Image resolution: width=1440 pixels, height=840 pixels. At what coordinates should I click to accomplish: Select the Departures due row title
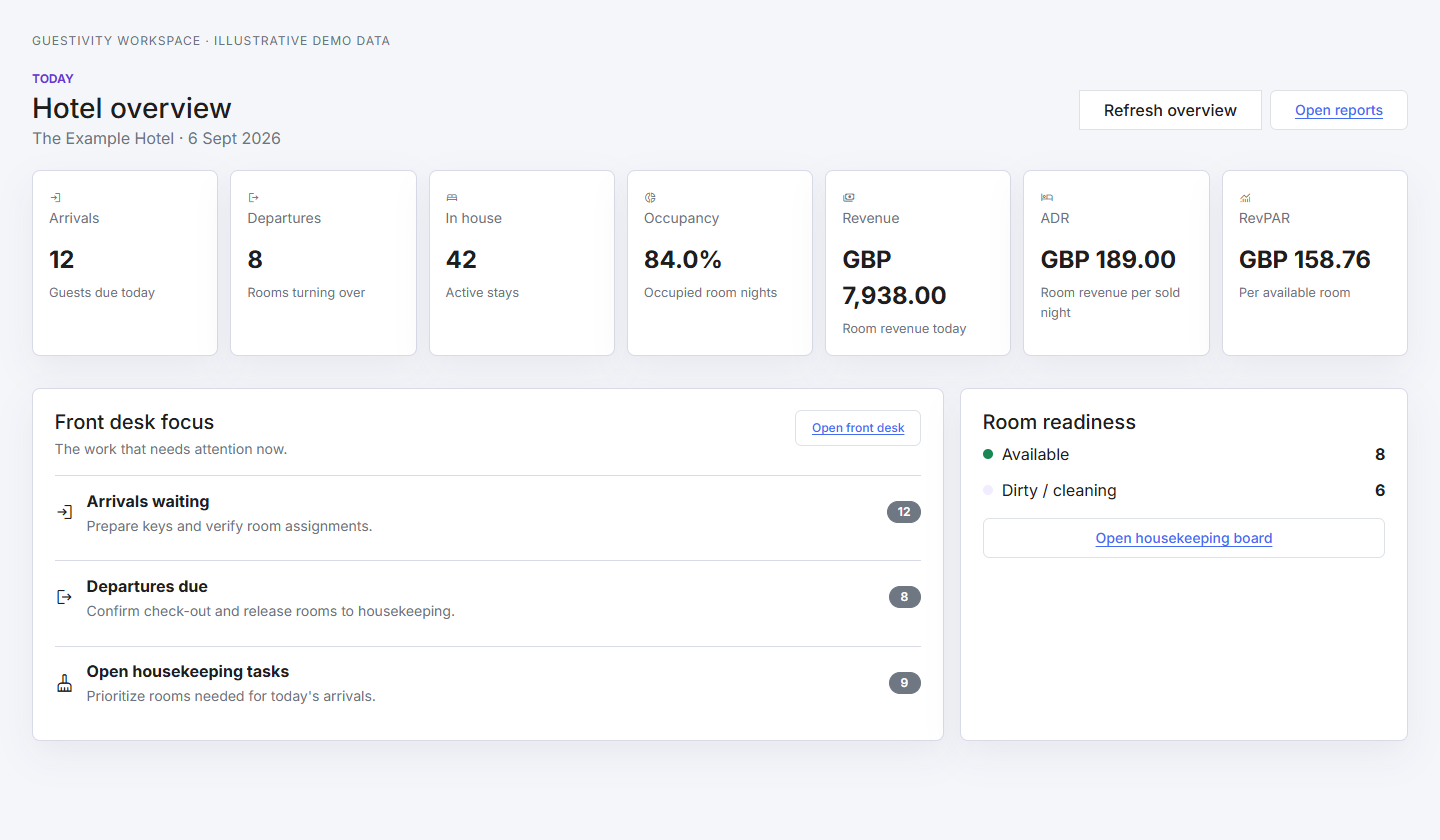(147, 587)
